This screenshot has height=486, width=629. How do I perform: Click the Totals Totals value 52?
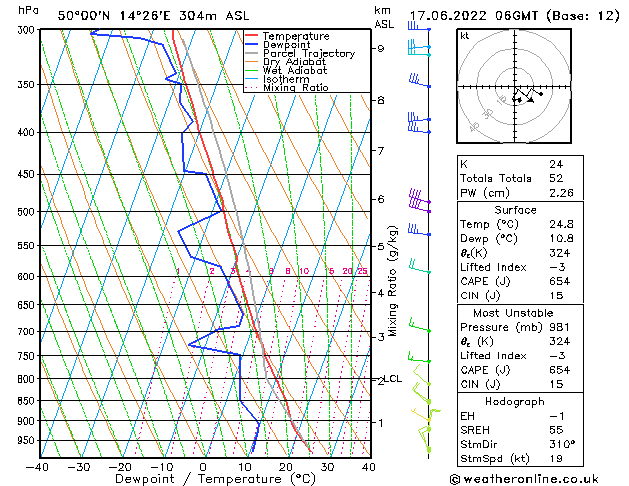(x=556, y=178)
